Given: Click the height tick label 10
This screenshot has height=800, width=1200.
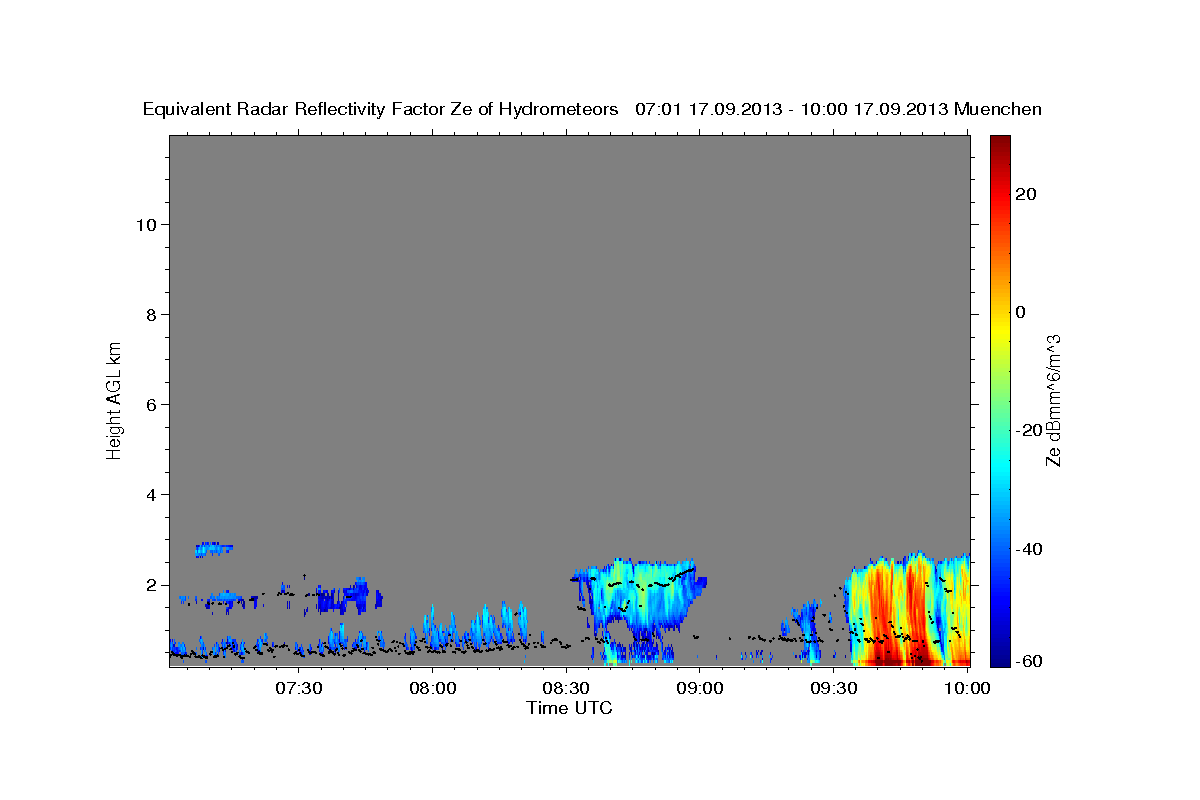Looking at the screenshot, I should [149, 225].
